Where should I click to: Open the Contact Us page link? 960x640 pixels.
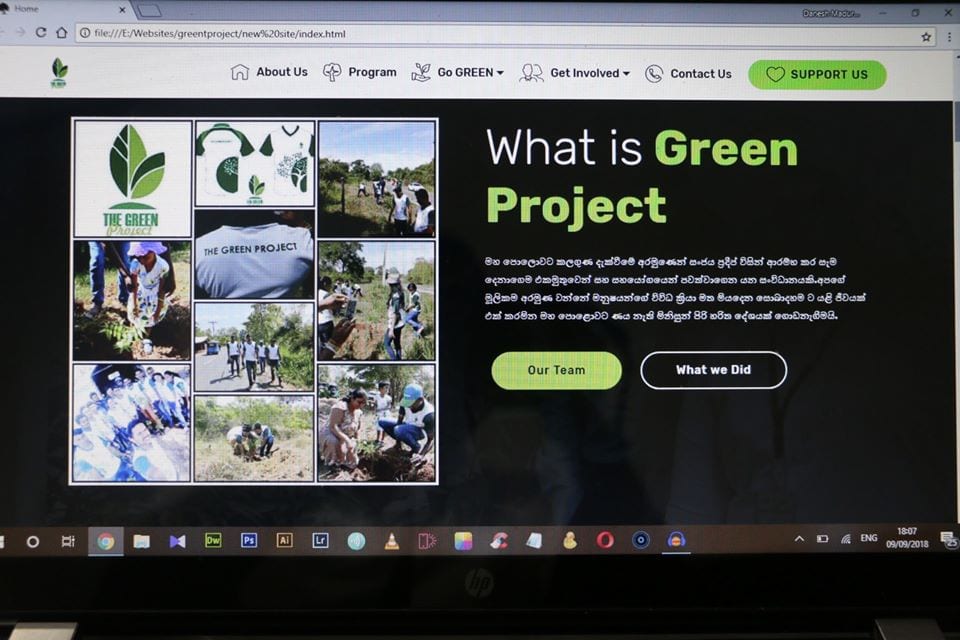[x=689, y=73]
